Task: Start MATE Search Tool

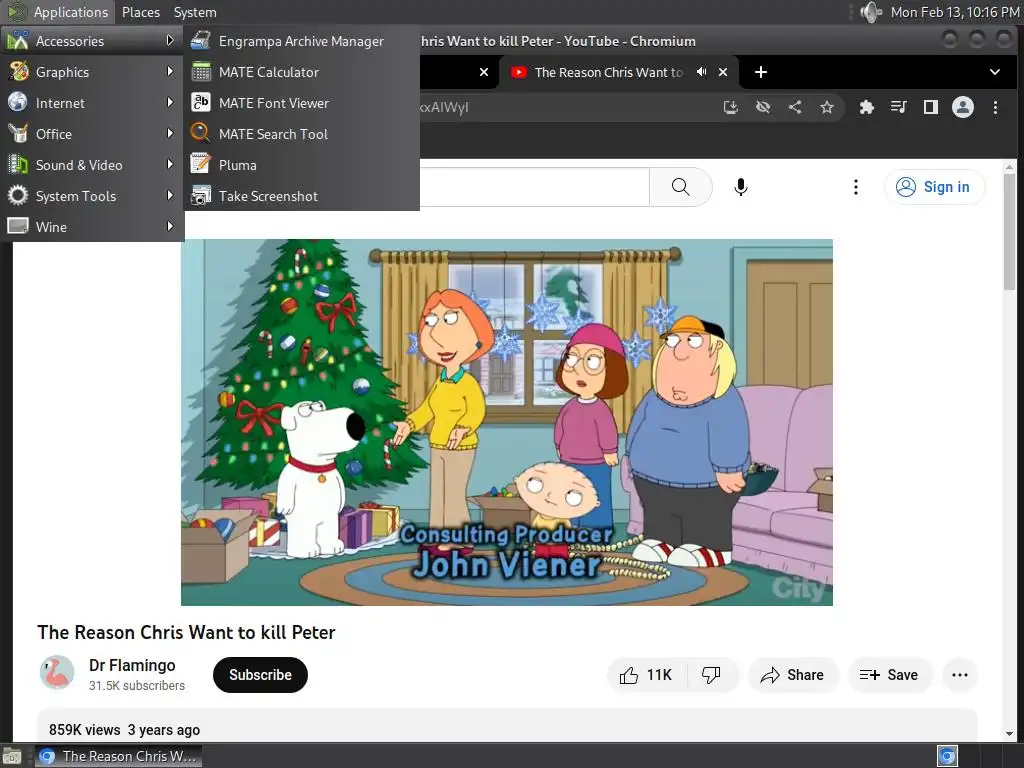Action: coord(301,134)
